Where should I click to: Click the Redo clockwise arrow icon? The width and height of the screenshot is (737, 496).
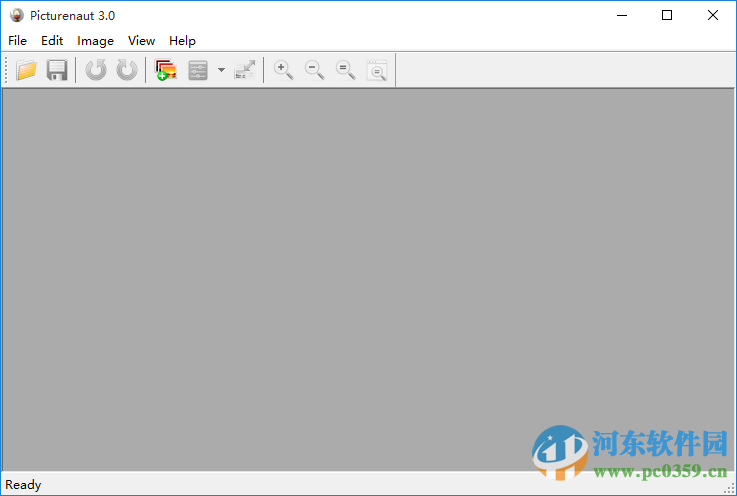coord(127,70)
